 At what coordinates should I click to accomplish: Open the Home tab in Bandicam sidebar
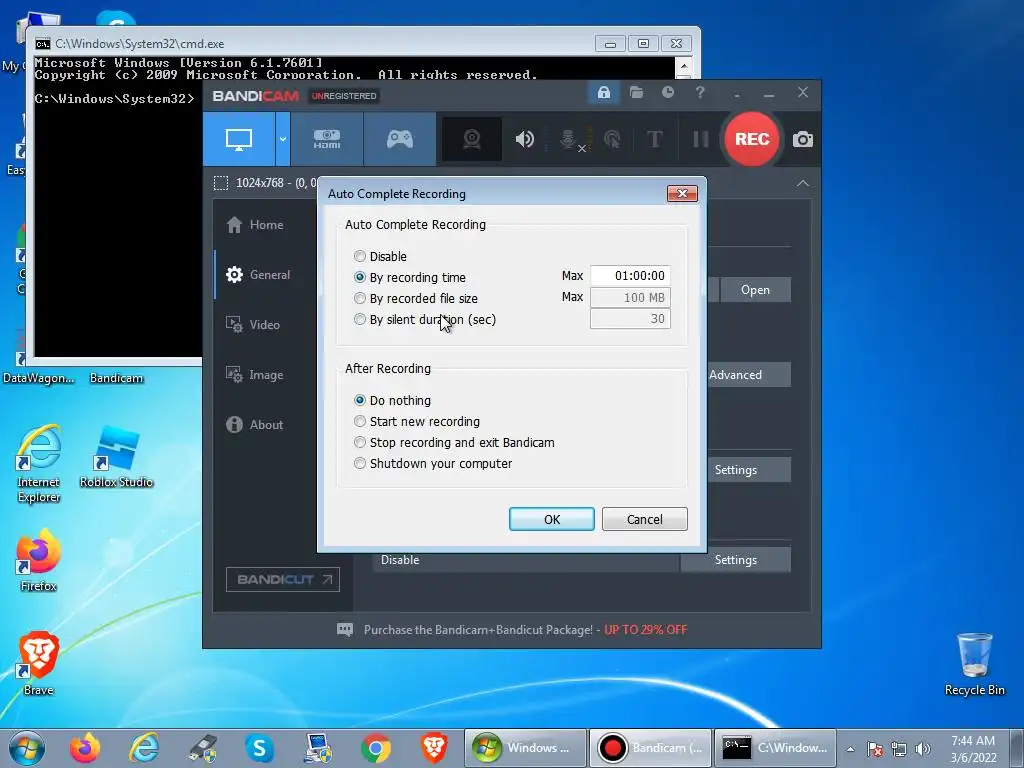coord(255,225)
